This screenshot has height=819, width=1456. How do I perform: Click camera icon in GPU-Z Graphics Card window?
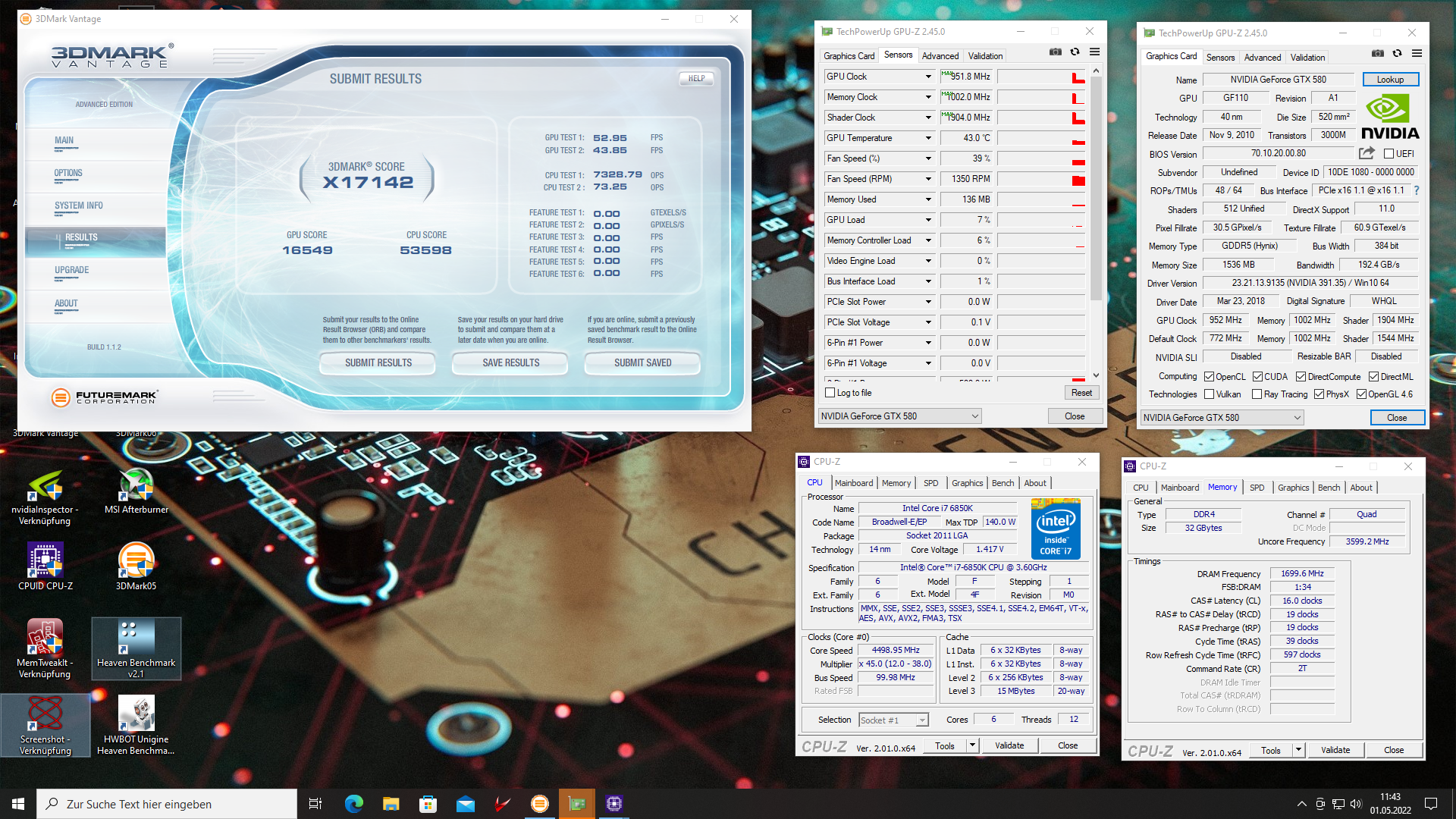pyautogui.click(x=1378, y=53)
